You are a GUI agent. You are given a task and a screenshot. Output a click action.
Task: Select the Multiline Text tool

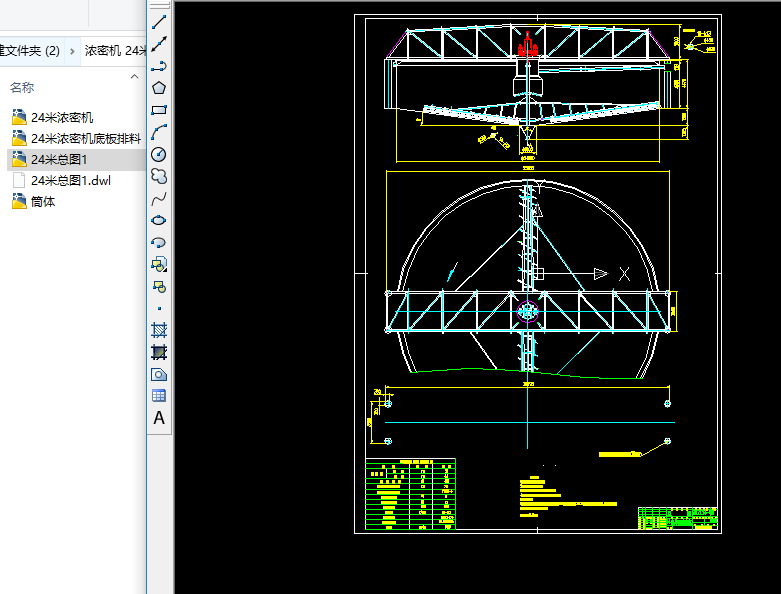tap(159, 418)
